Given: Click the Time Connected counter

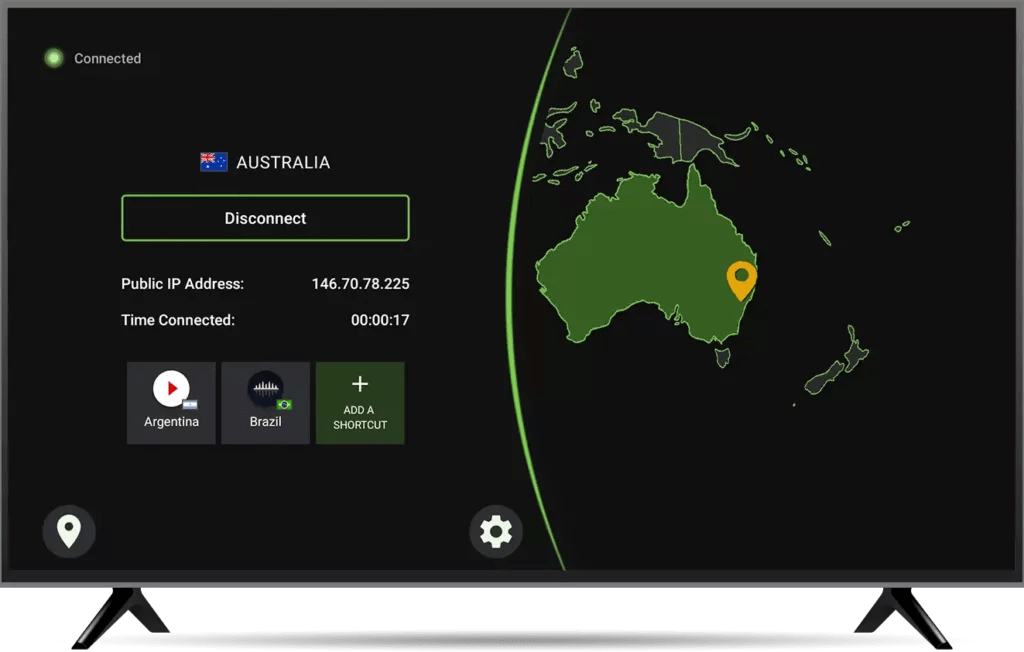Looking at the screenshot, I should pyautogui.click(x=381, y=320).
